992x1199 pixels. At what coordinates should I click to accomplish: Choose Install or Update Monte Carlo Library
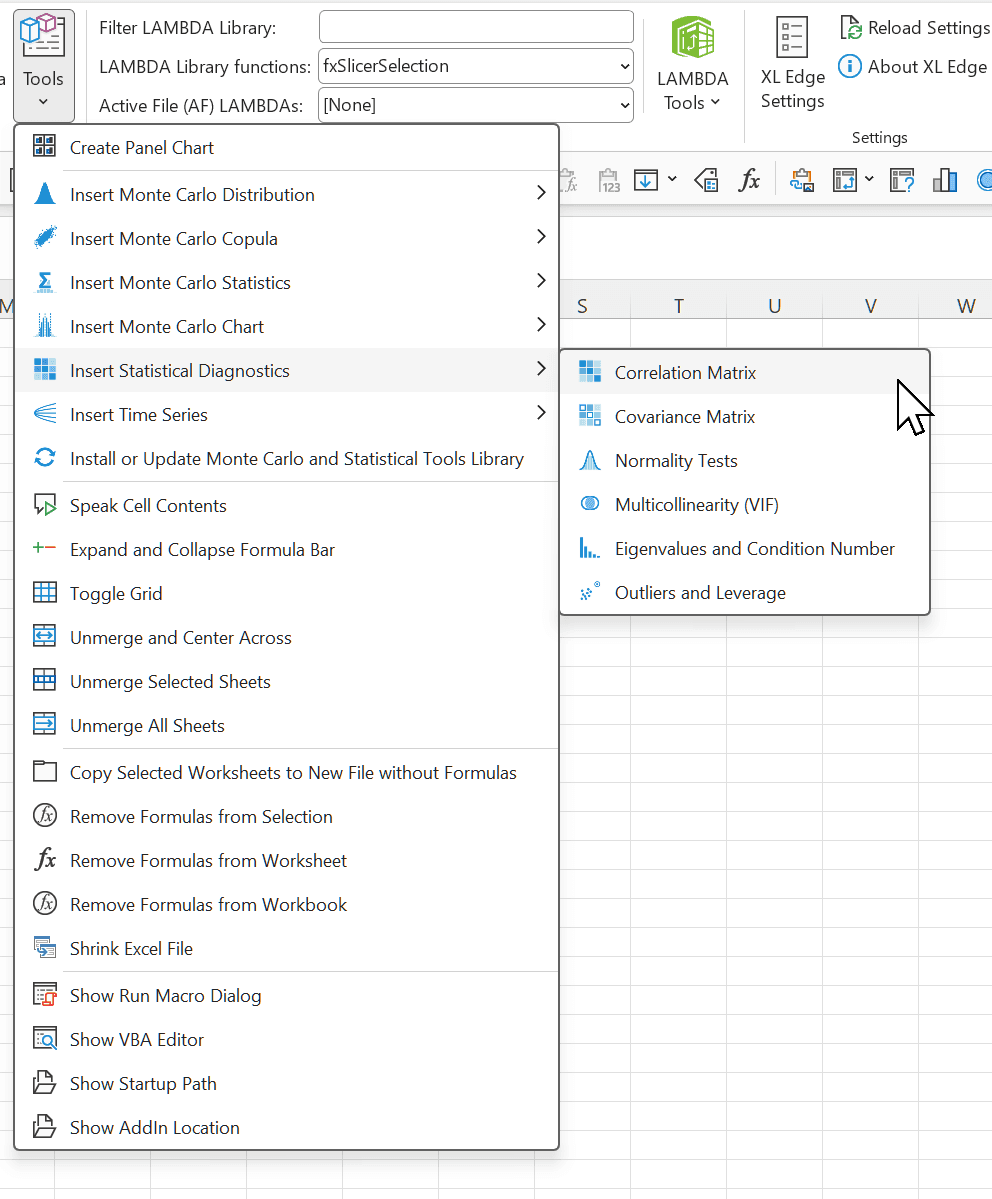(x=287, y=458)
